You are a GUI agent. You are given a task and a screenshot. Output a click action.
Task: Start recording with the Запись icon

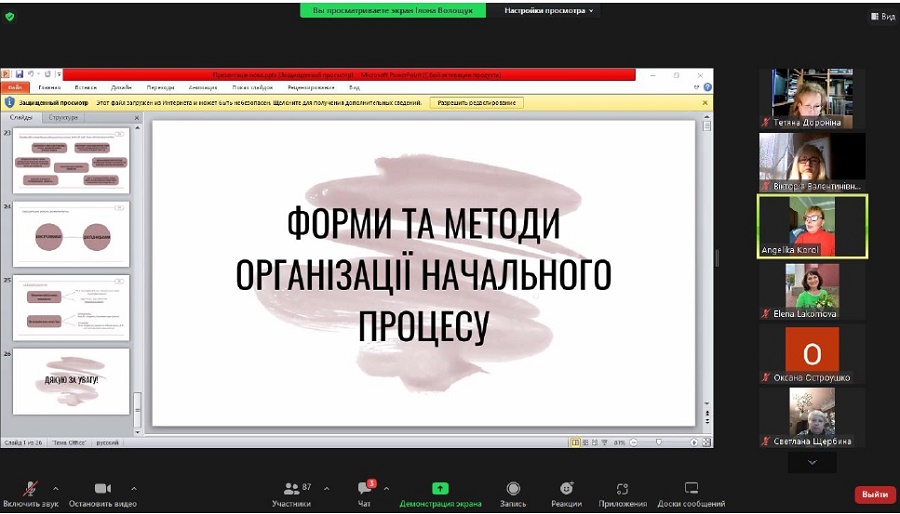point(513,488)
